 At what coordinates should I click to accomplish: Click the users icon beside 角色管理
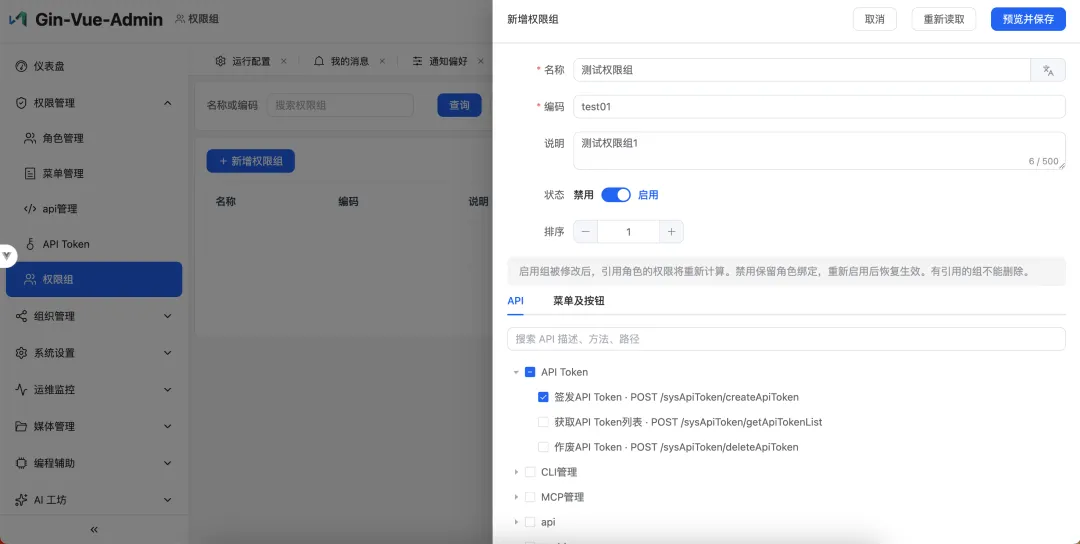(30, 138)
